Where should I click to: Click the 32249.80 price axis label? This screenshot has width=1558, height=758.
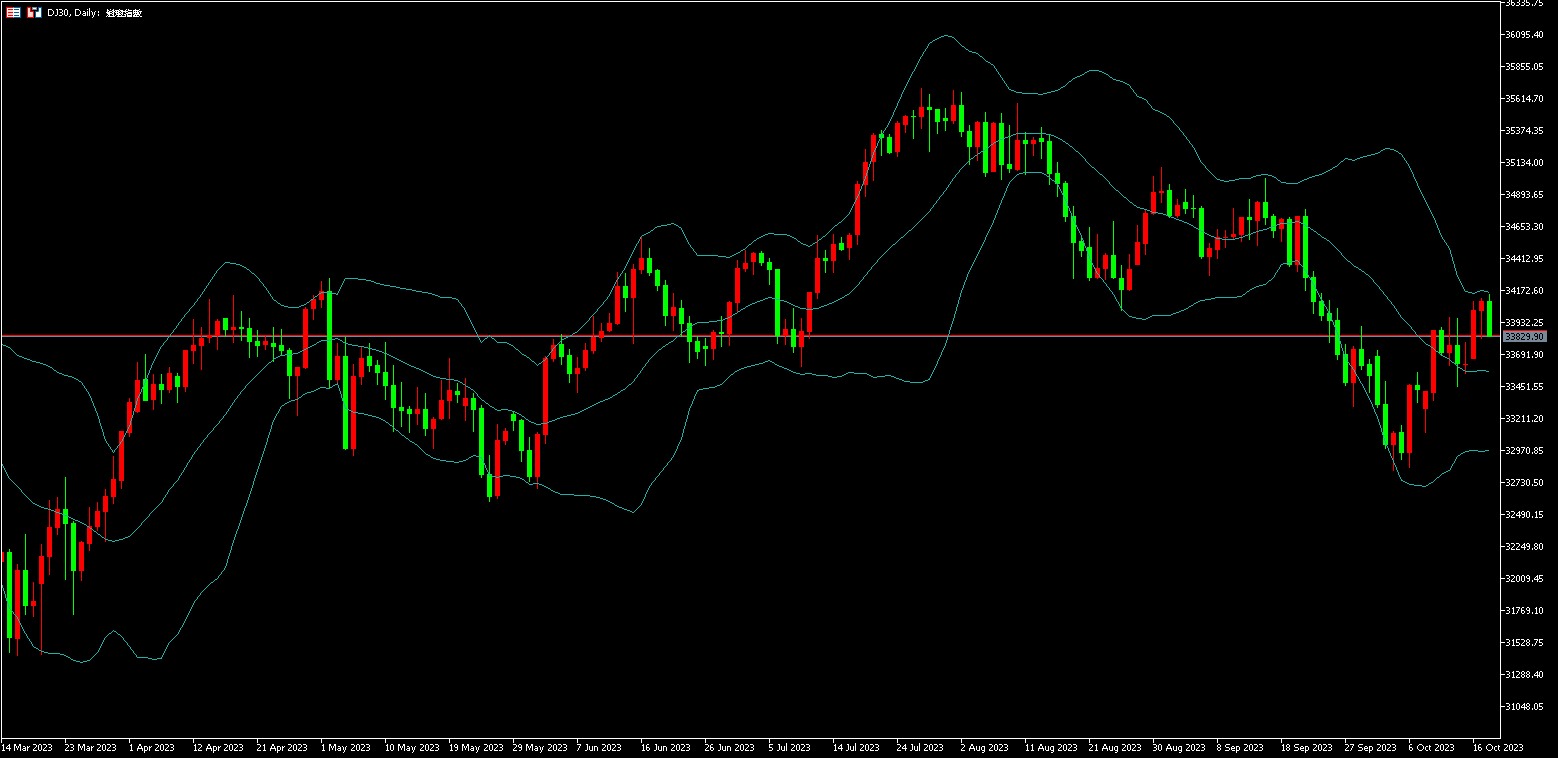click(x=1524, y=547)
